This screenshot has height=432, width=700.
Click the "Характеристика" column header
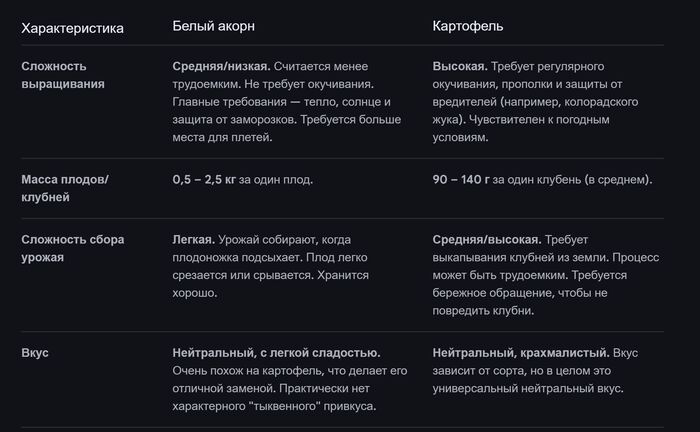click(x=72, y=28)
